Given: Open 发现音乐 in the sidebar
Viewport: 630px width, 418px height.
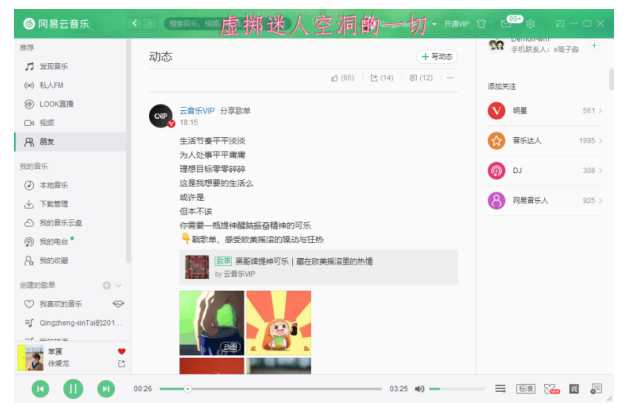Looking at the screenshot, I should [x=70, y=66].
